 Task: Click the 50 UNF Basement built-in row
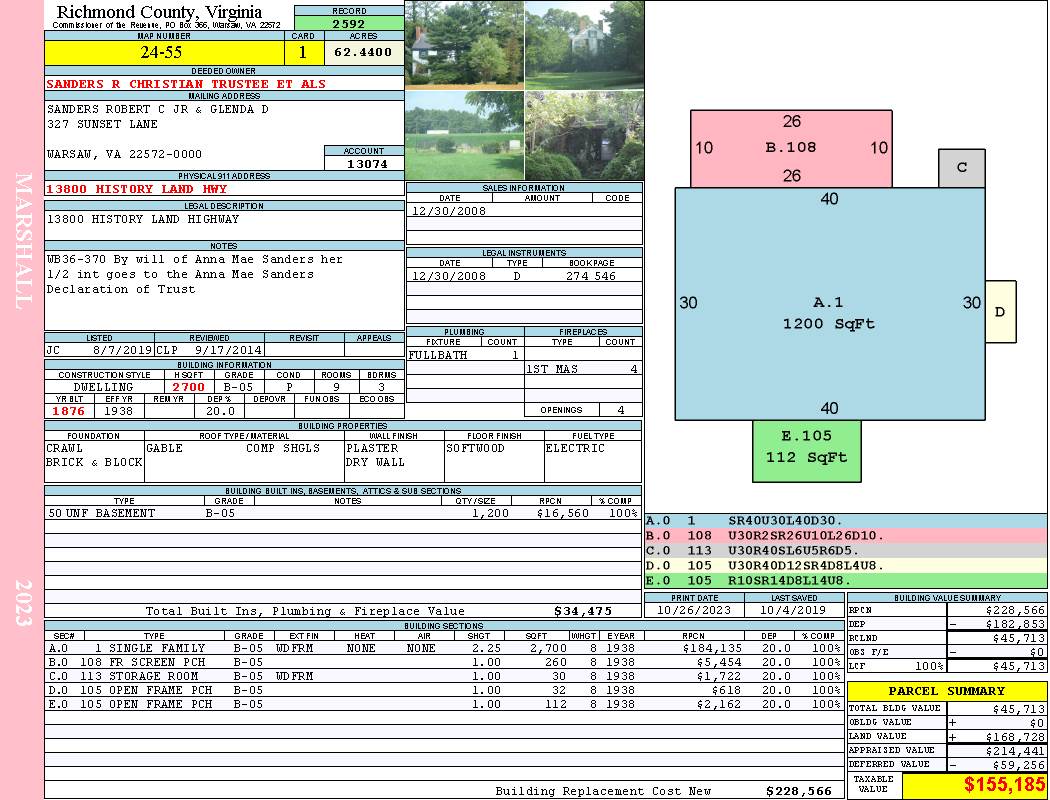343,513
